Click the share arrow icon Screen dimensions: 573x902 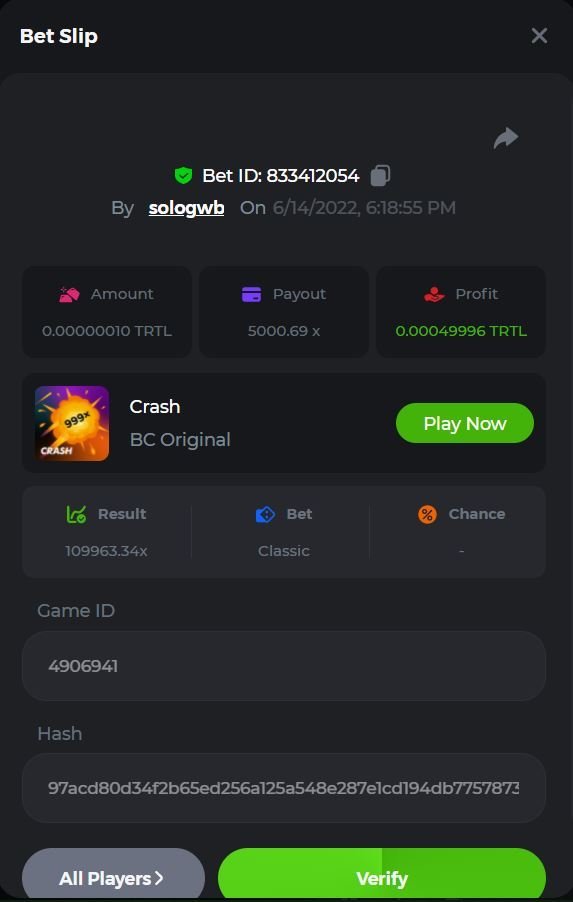506,139
